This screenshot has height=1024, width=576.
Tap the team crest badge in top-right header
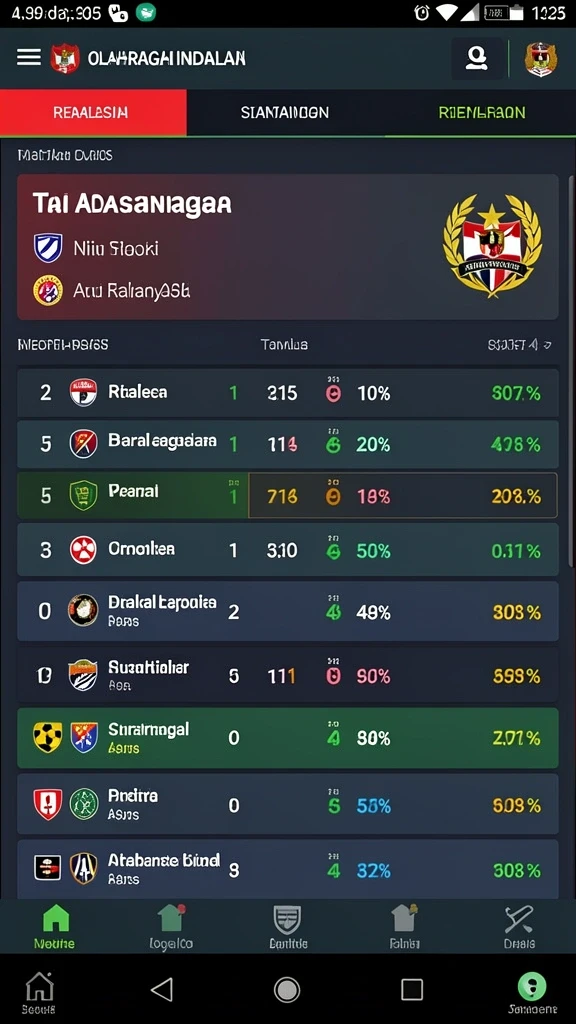coord(541,59)
